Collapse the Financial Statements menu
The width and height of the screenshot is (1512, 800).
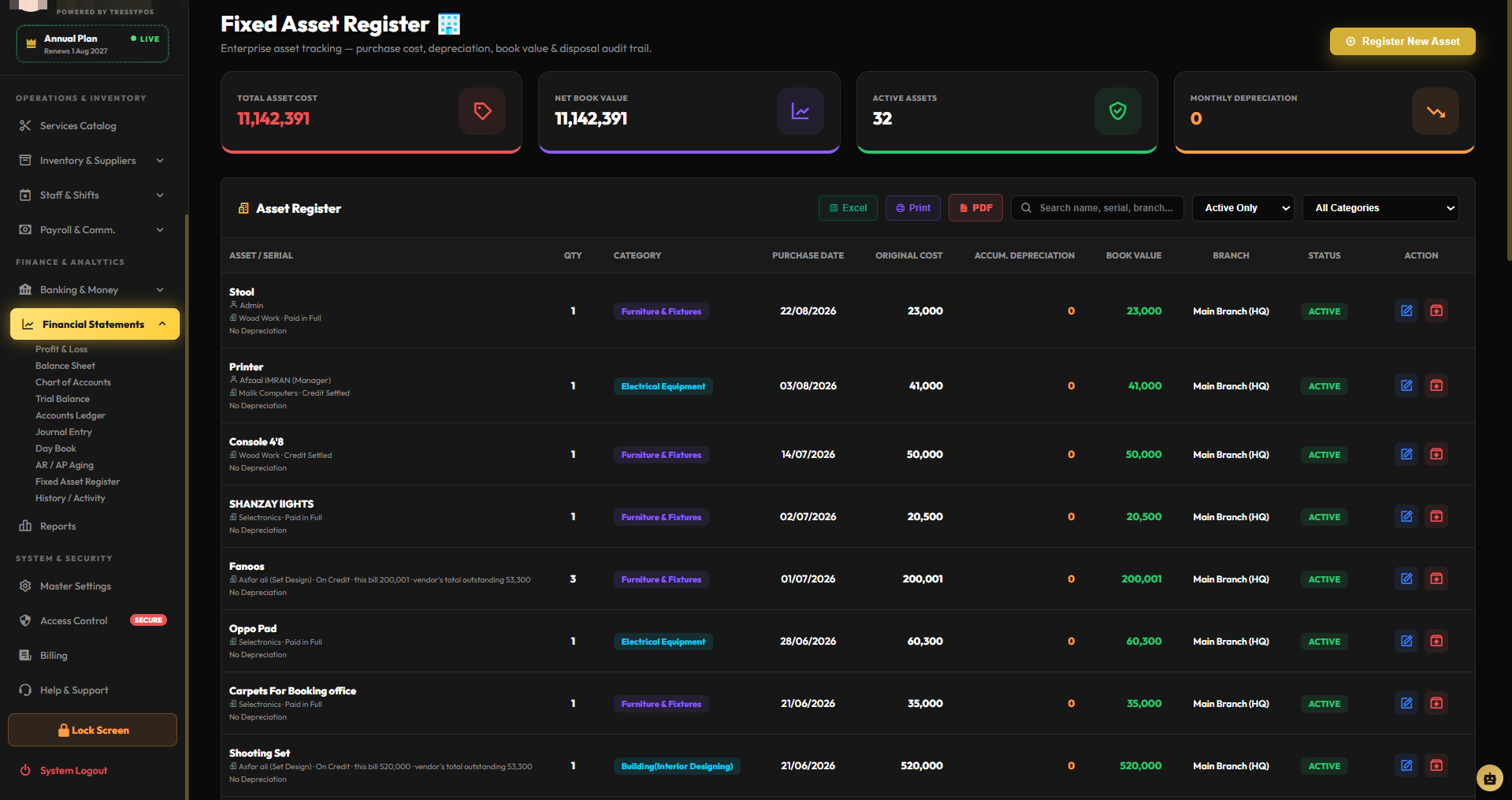point(95,324)
